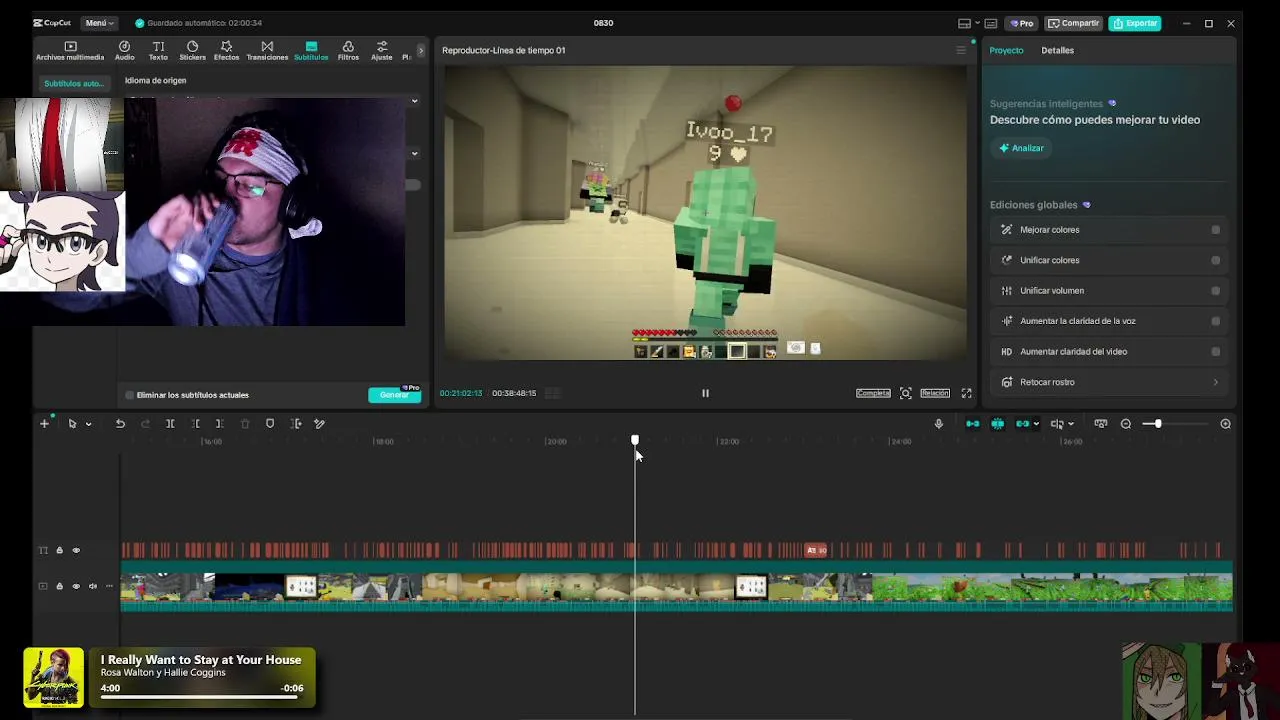Click the preview scan-frame icon

tap(905, 393)
